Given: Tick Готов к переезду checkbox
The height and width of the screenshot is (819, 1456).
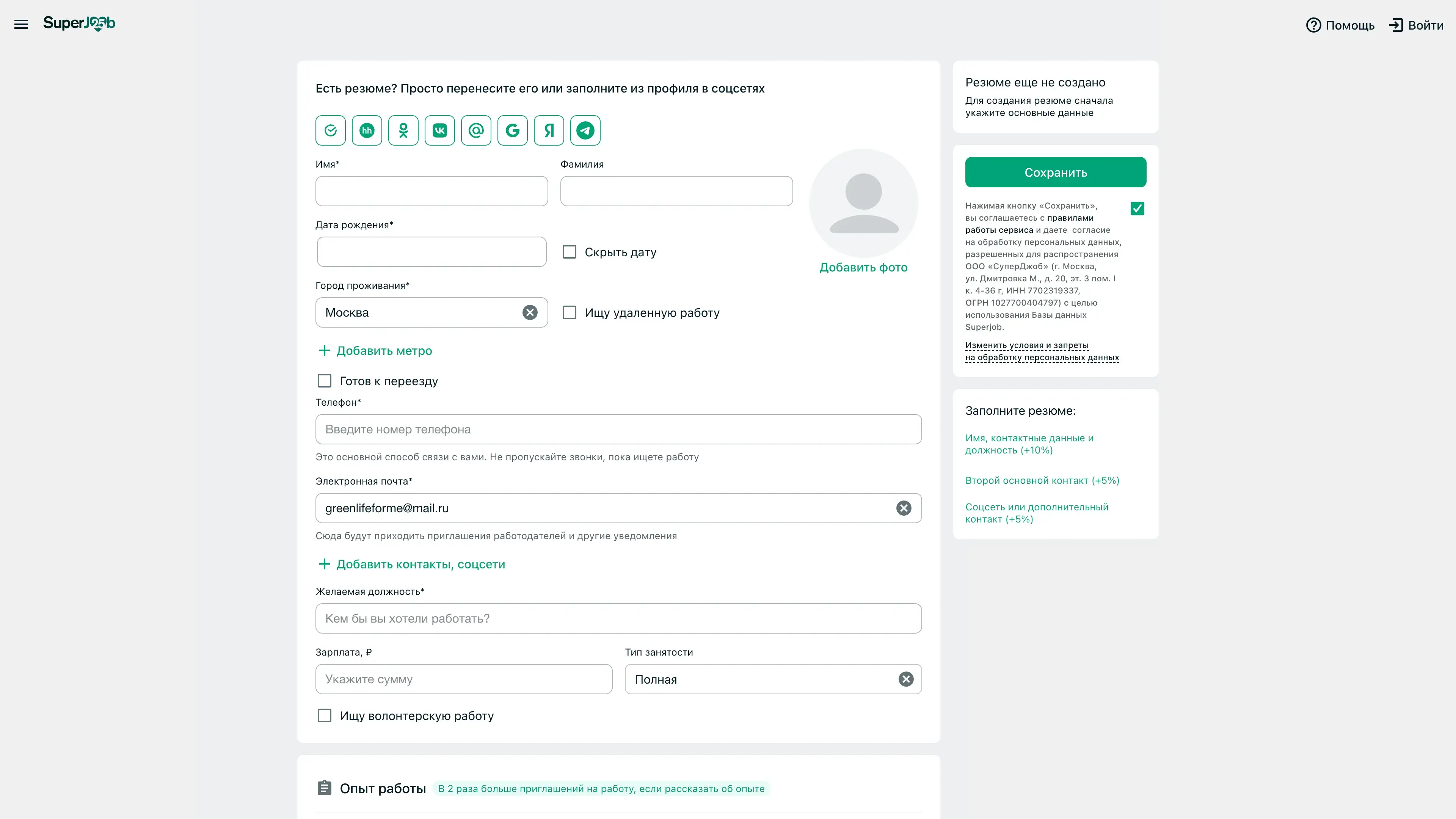Looking at the screenshot, I should [x=325, y=381].
